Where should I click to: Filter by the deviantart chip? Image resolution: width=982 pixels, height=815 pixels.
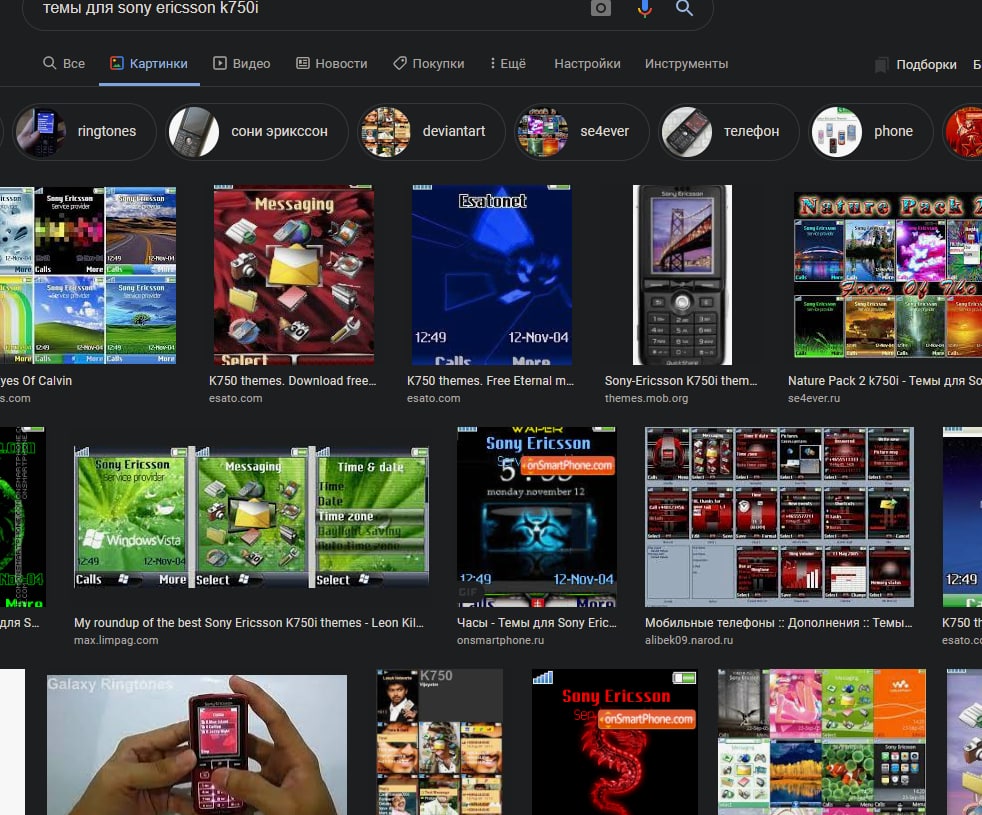click(x=432, y=132)
